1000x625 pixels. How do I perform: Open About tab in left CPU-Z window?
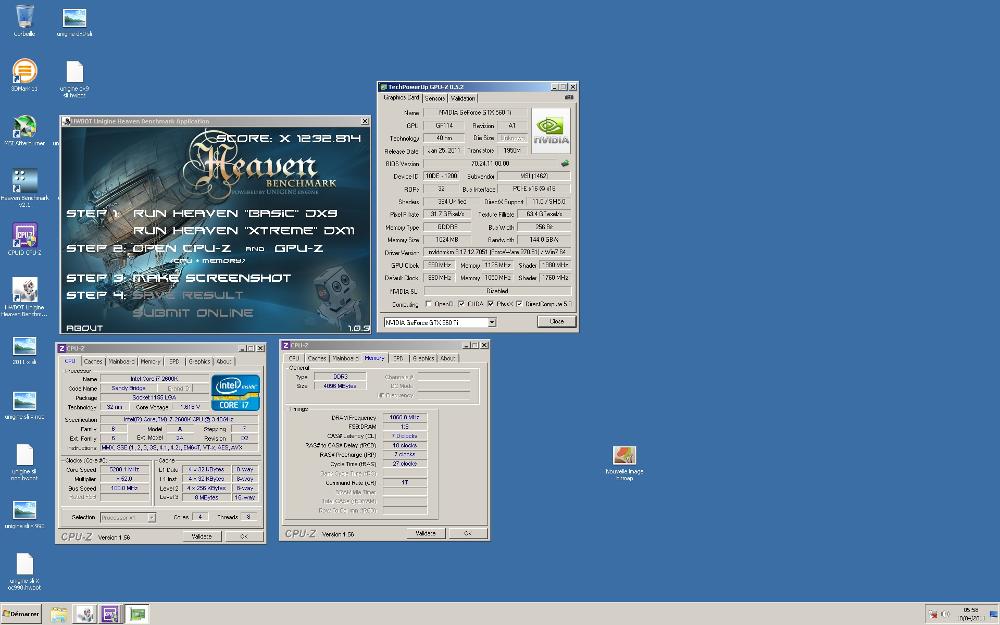223,361
